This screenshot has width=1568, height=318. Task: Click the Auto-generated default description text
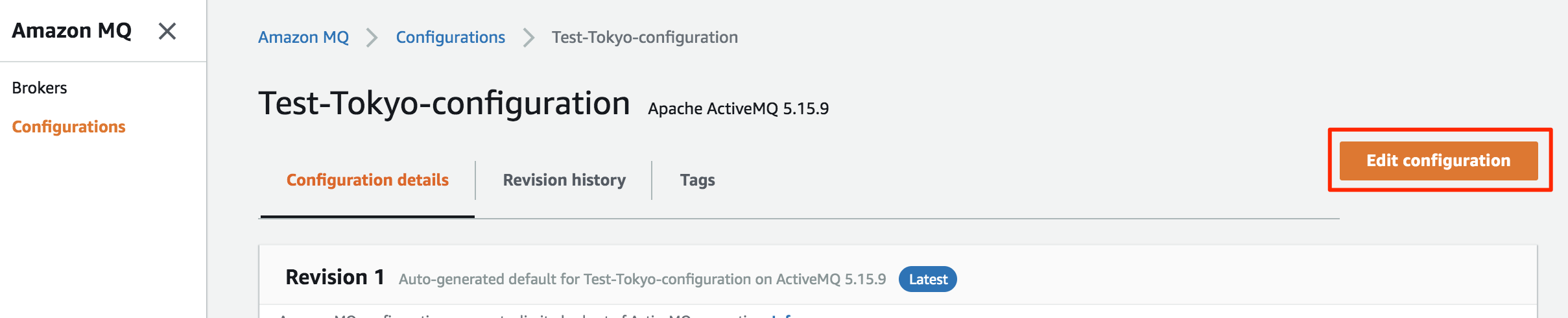[642, 279]
